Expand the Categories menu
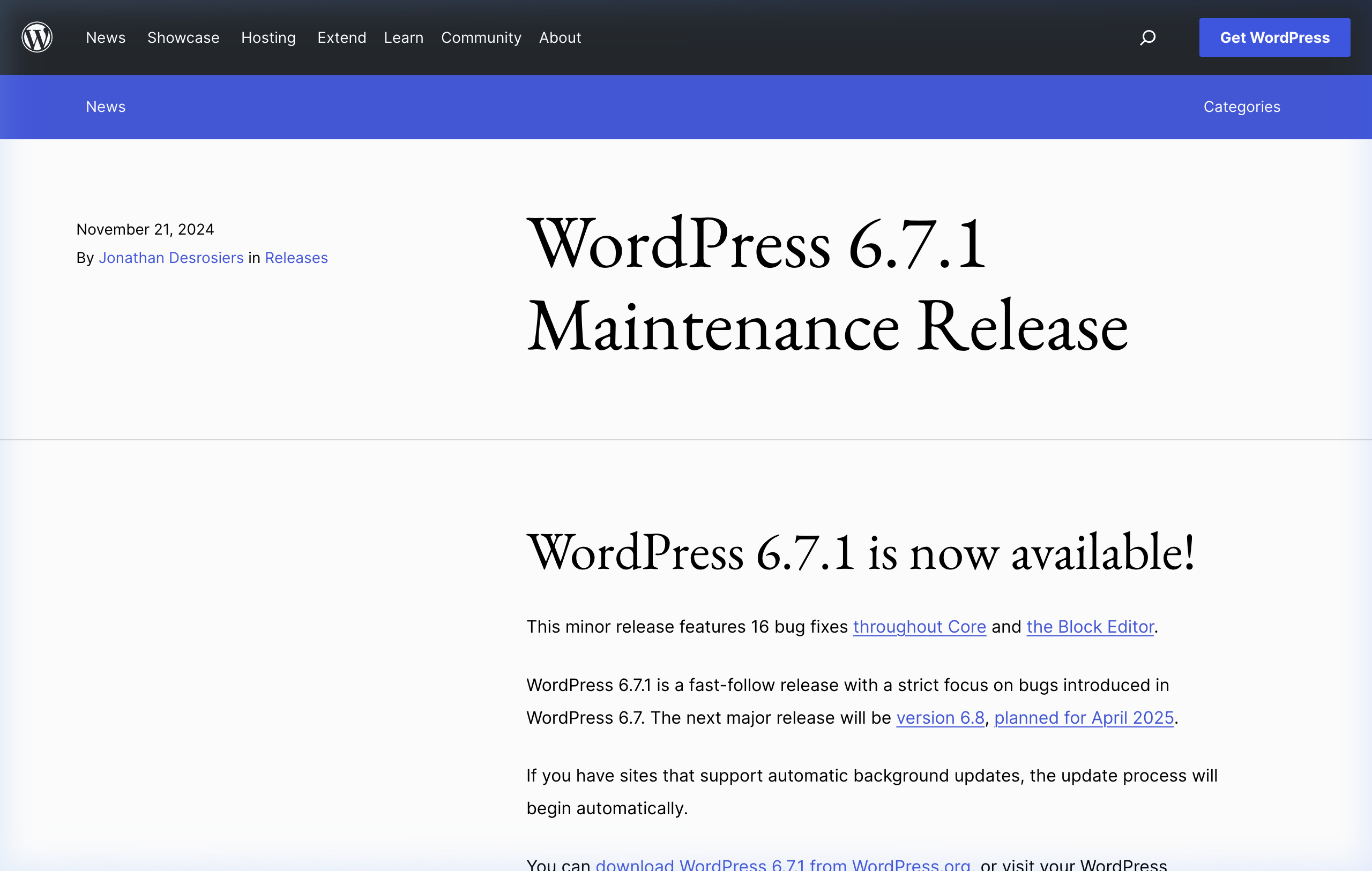This screenshot has height=871, width=1372. coord(1242,107)
